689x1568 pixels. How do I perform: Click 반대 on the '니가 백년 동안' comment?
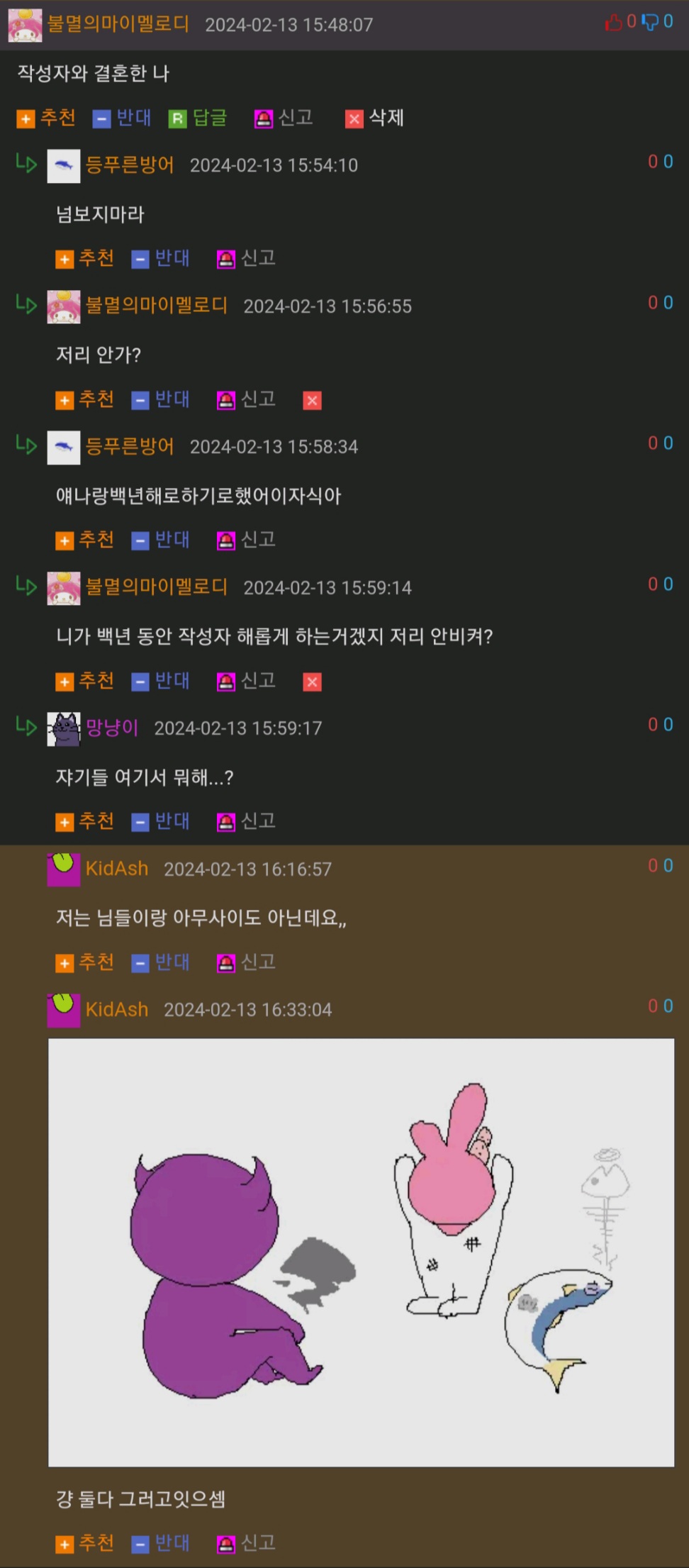tap(161, 681)
